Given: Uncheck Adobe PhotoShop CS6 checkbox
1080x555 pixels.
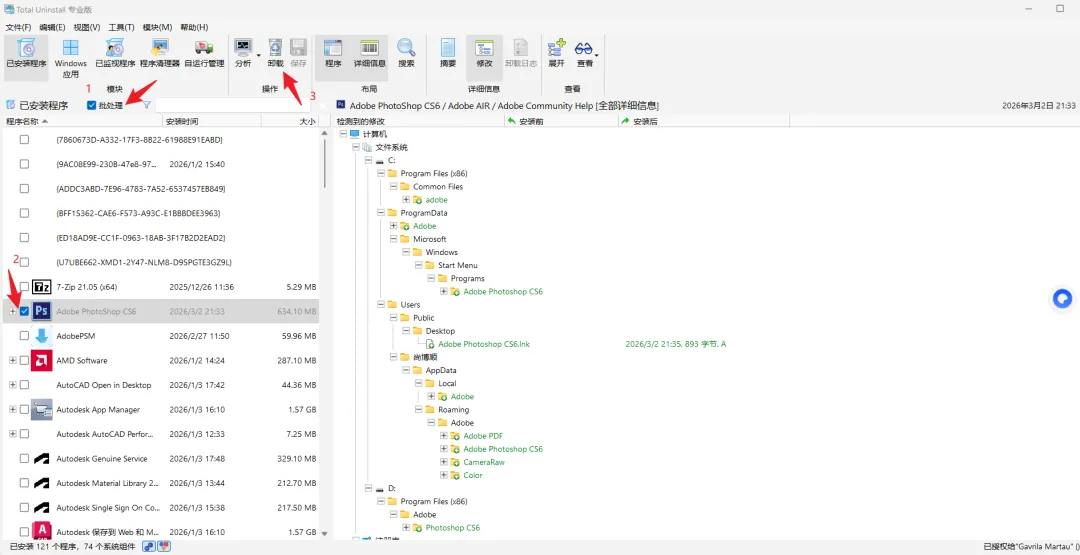Looking at the screenshot, I should [x=24, y=311].
